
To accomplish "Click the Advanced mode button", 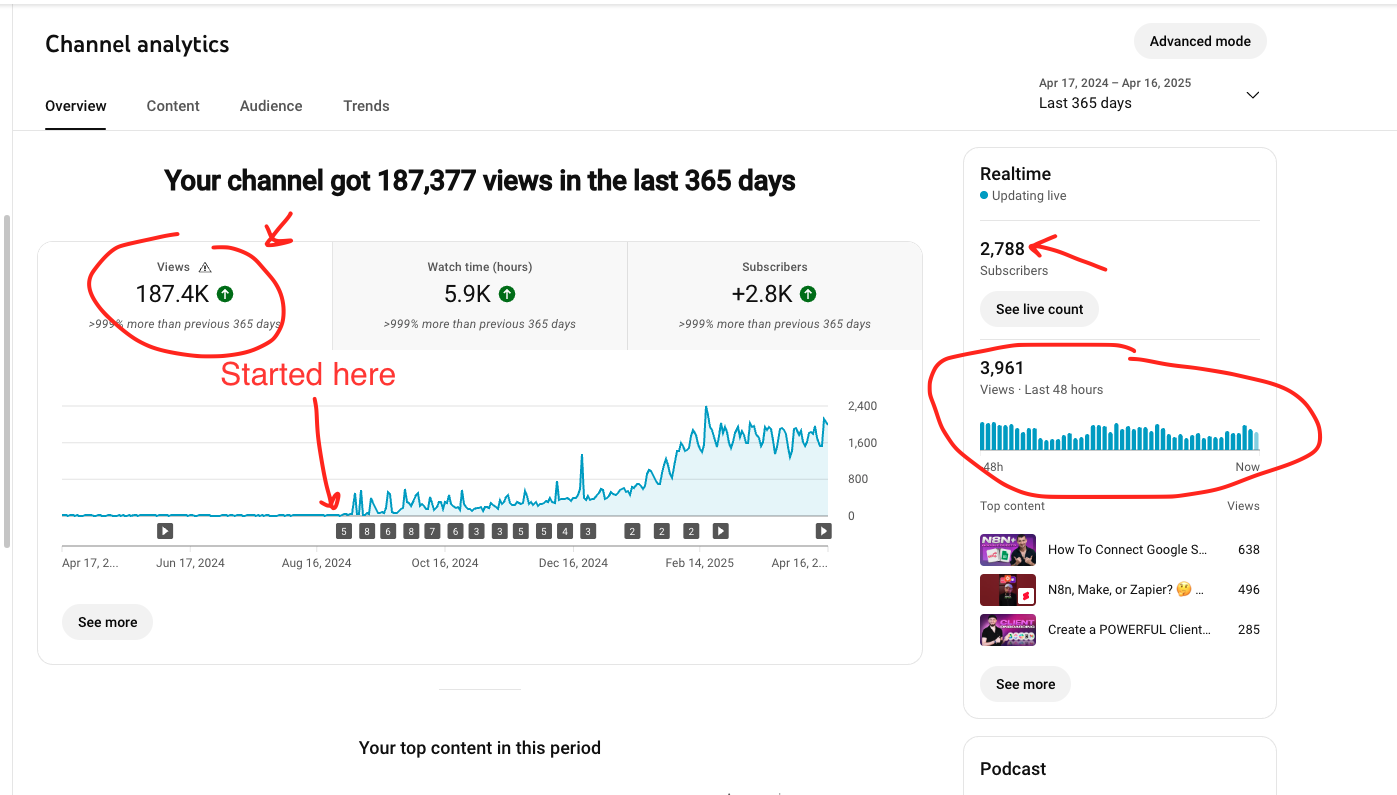I will coord(1199,41).
